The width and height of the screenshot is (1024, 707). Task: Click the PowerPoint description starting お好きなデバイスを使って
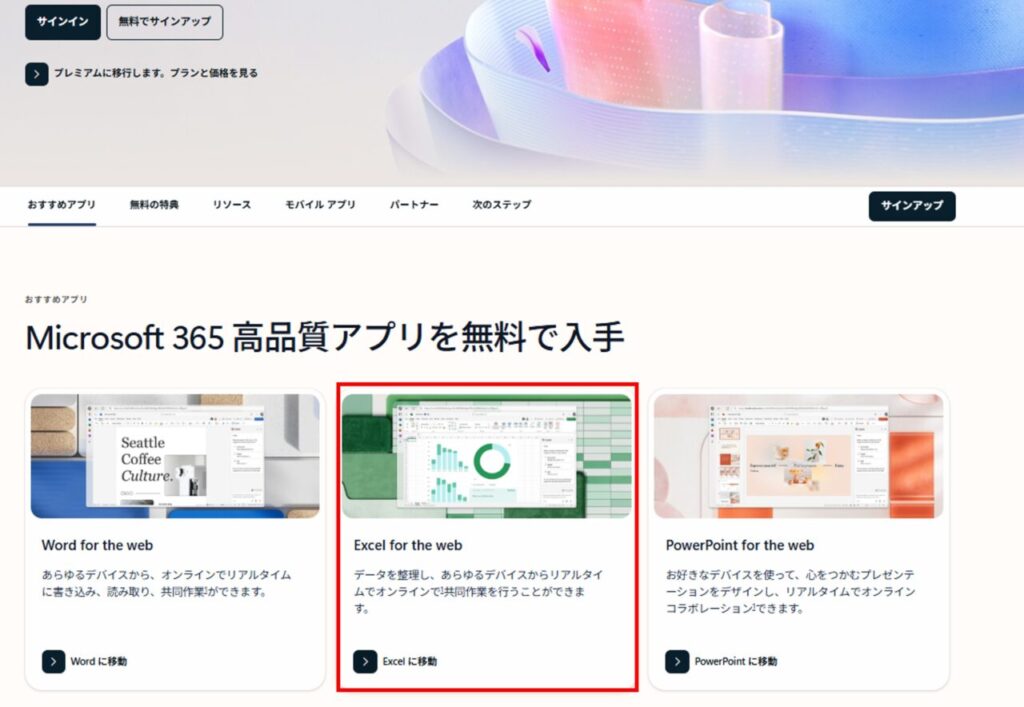click(790, 591)
